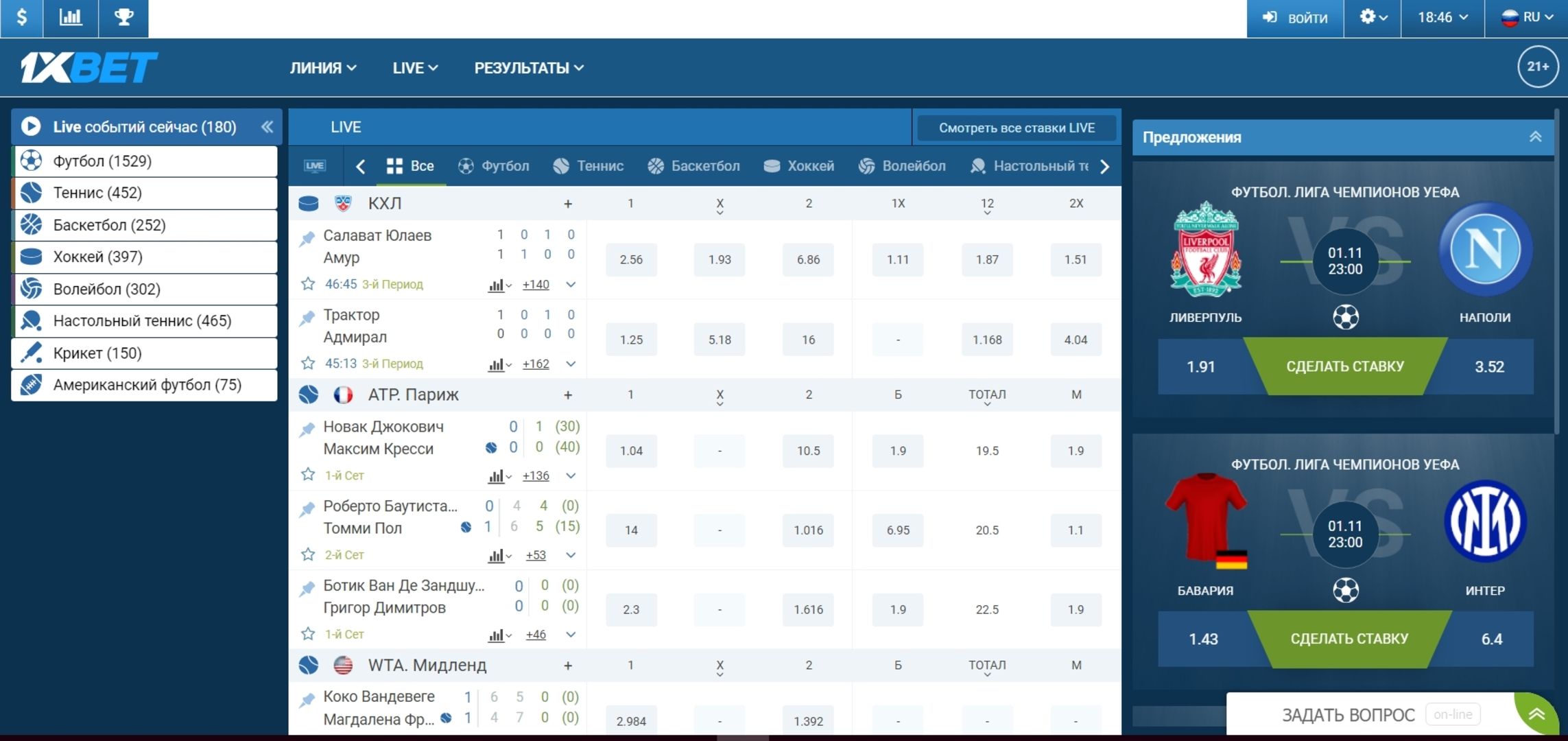Click the Liverpool club crest
Image resolution: width=1568 pixels, height=741 pixels.
point(1206,250)
